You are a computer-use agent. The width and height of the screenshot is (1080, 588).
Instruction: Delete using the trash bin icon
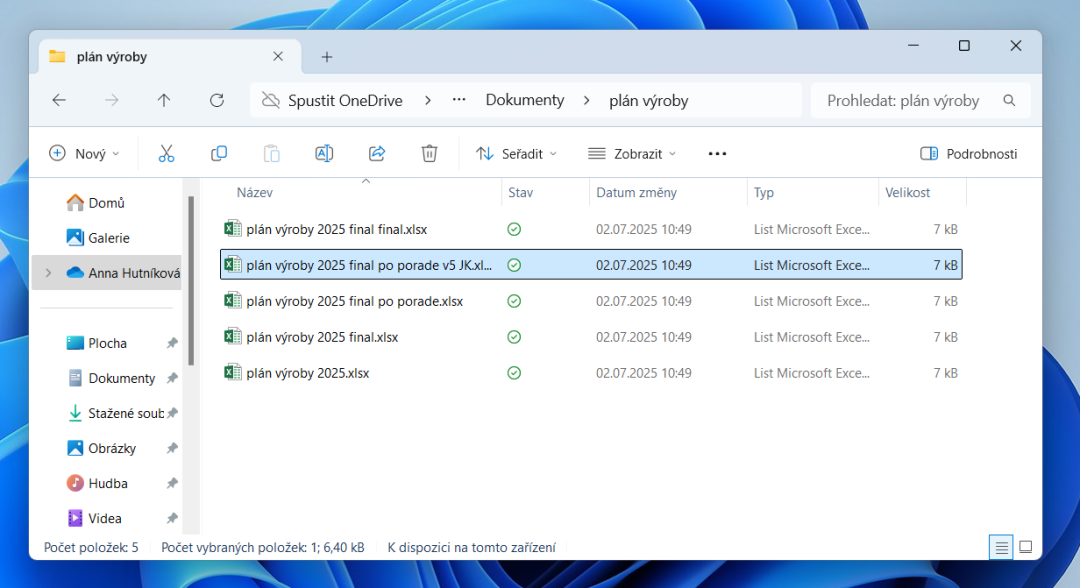429,153
